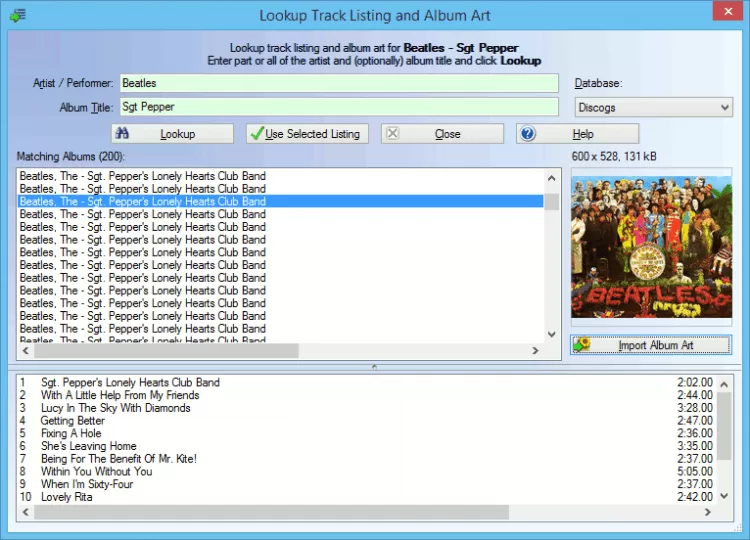Click the left arrow of track listing horizontal scrollbar
This screenshot has height=540, width=750.
pyautogui.click(x=26, y=512)
